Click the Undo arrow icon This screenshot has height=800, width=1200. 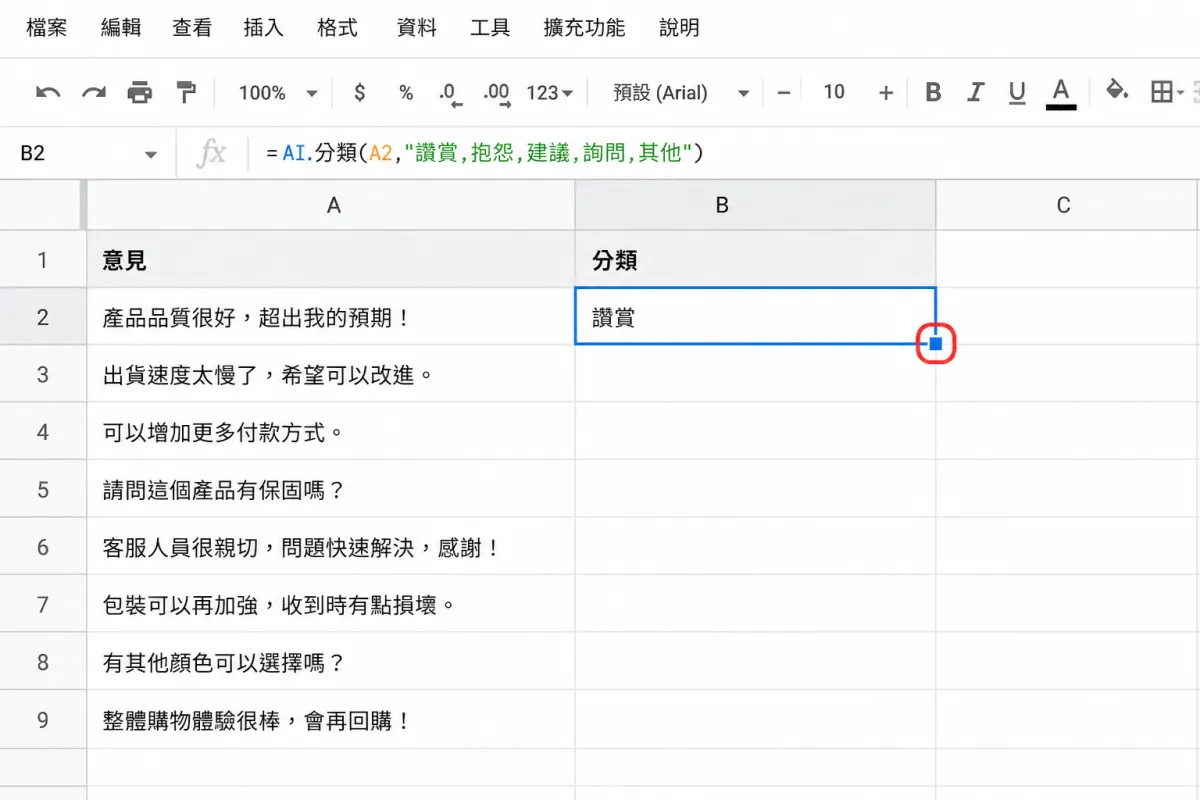(48, 93)
